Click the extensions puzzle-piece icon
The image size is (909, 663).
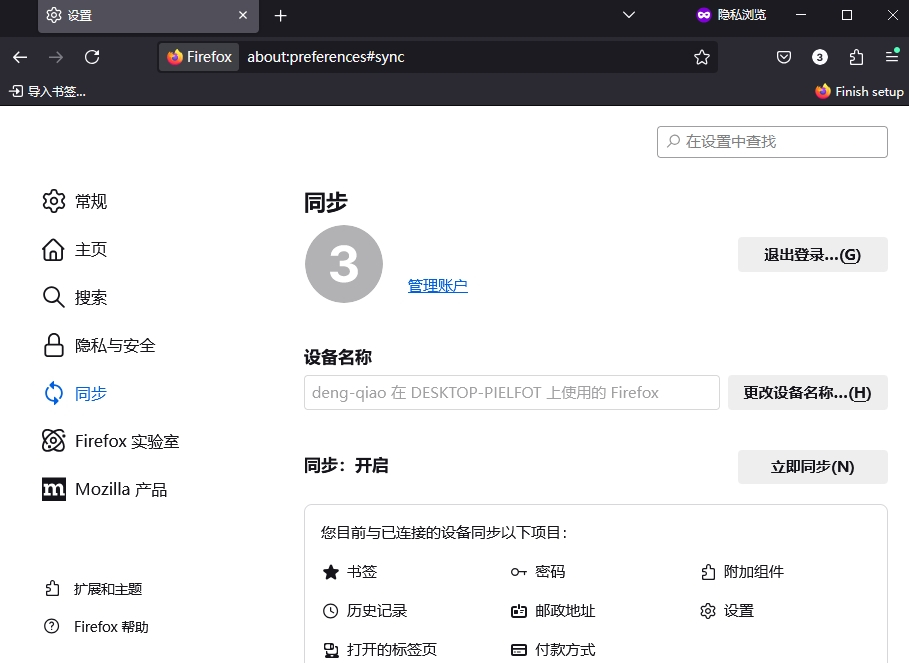tap(856, 57)
